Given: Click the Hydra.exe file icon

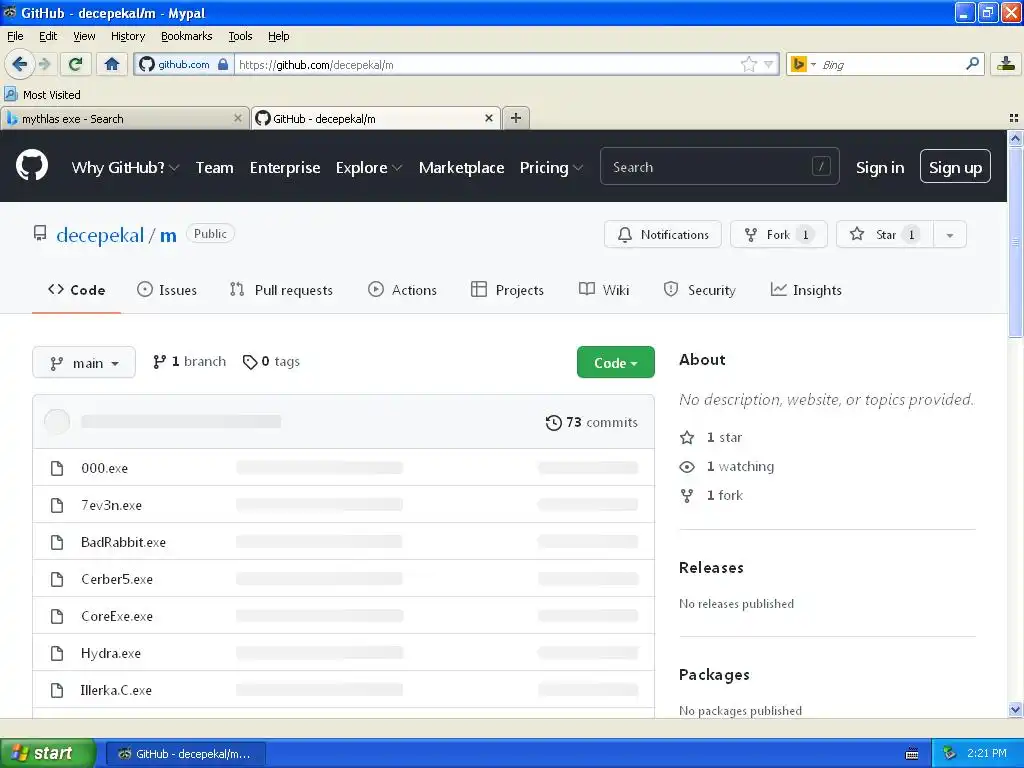Looking at the screenshot, I should [x=57, y=653].
